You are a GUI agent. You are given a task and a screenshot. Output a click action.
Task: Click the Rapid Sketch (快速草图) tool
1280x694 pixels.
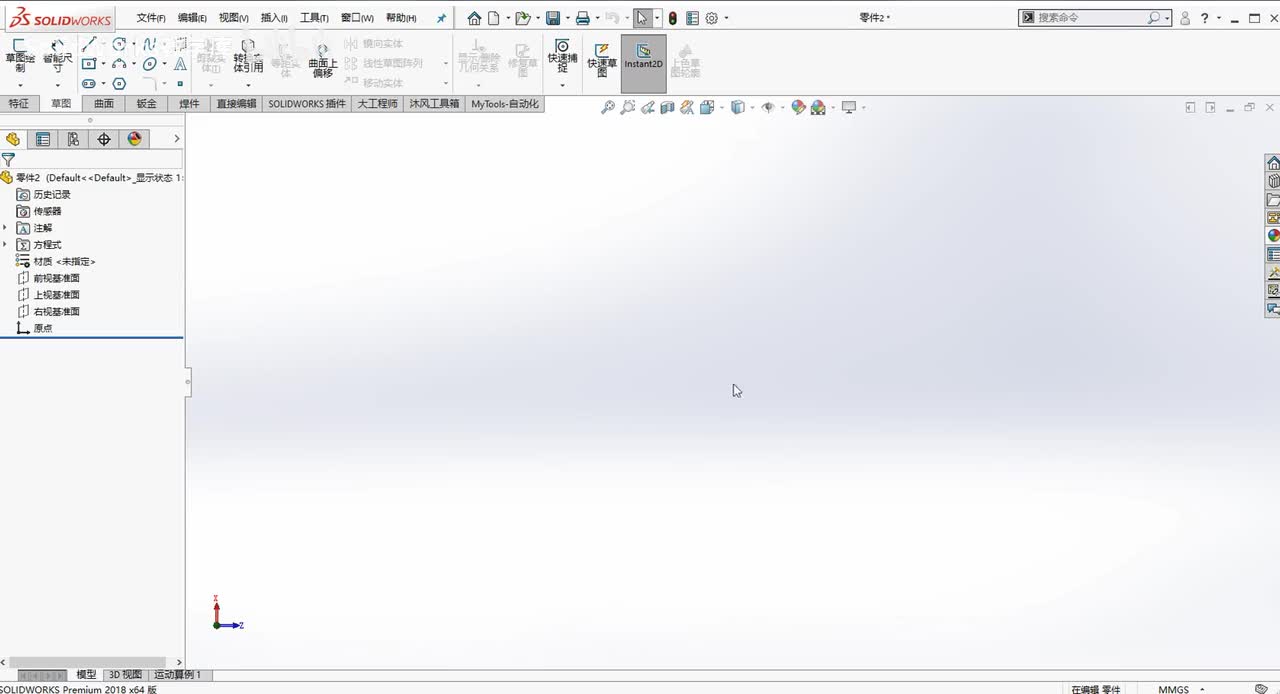(x=602, y=60)
